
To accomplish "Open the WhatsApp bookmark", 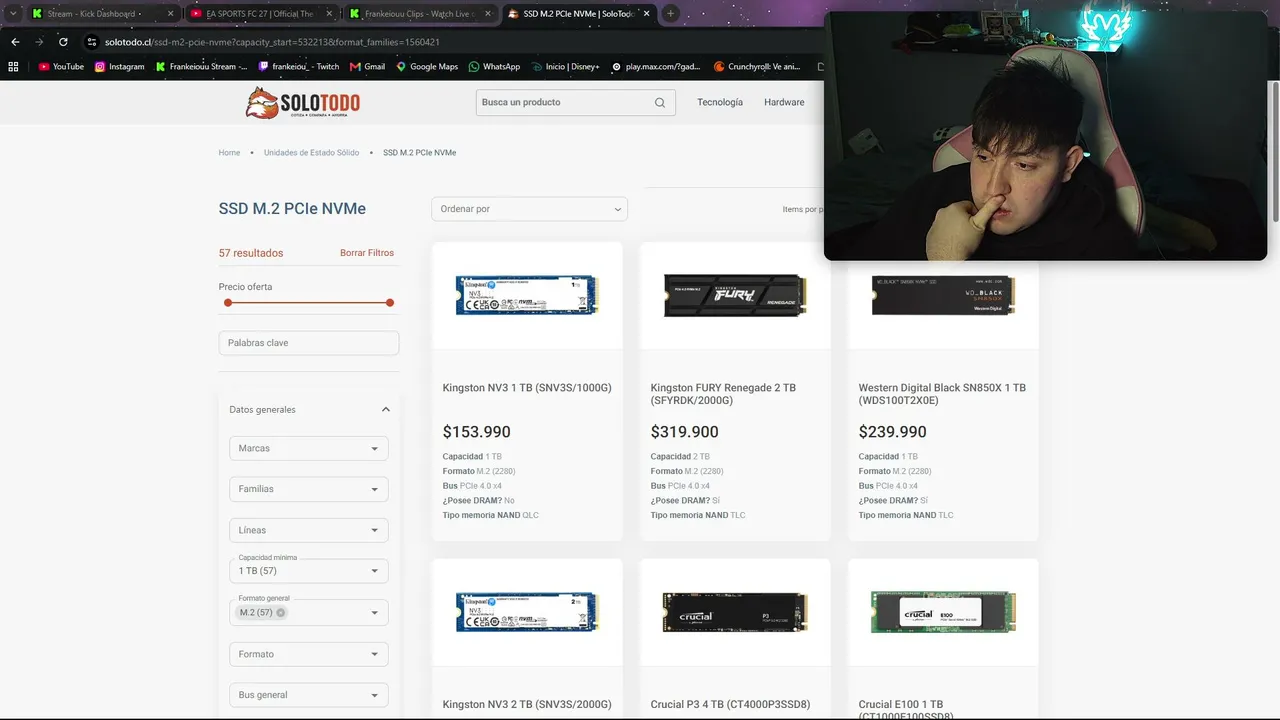I will (x=494, y=67).
